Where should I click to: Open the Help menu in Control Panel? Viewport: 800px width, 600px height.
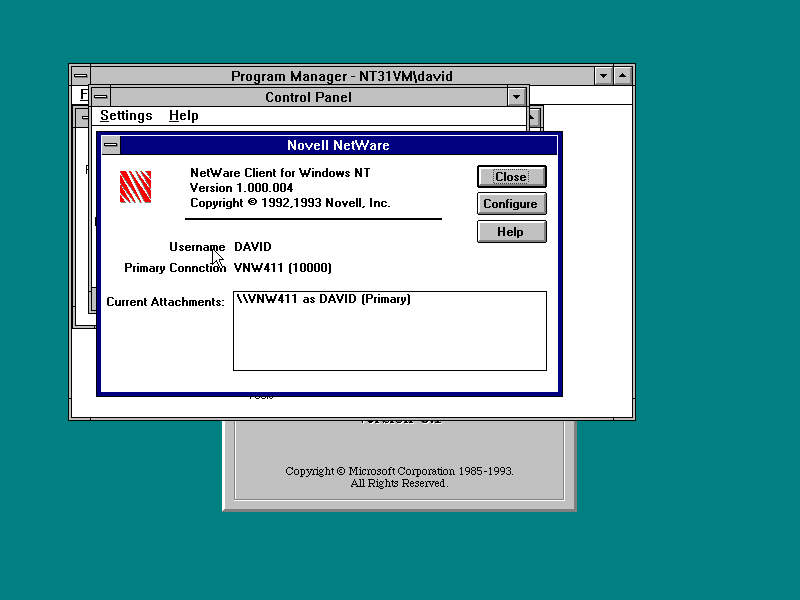tap(184, 116)
